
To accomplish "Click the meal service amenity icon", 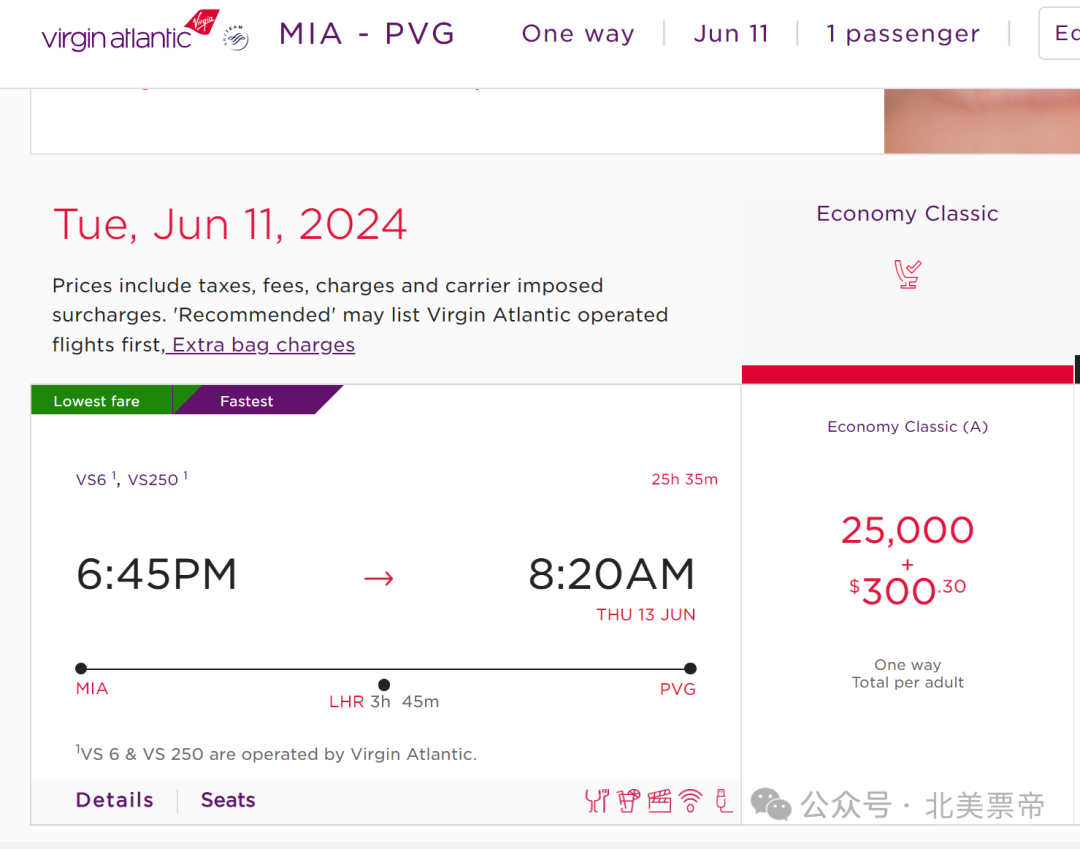I will point(596,801).
